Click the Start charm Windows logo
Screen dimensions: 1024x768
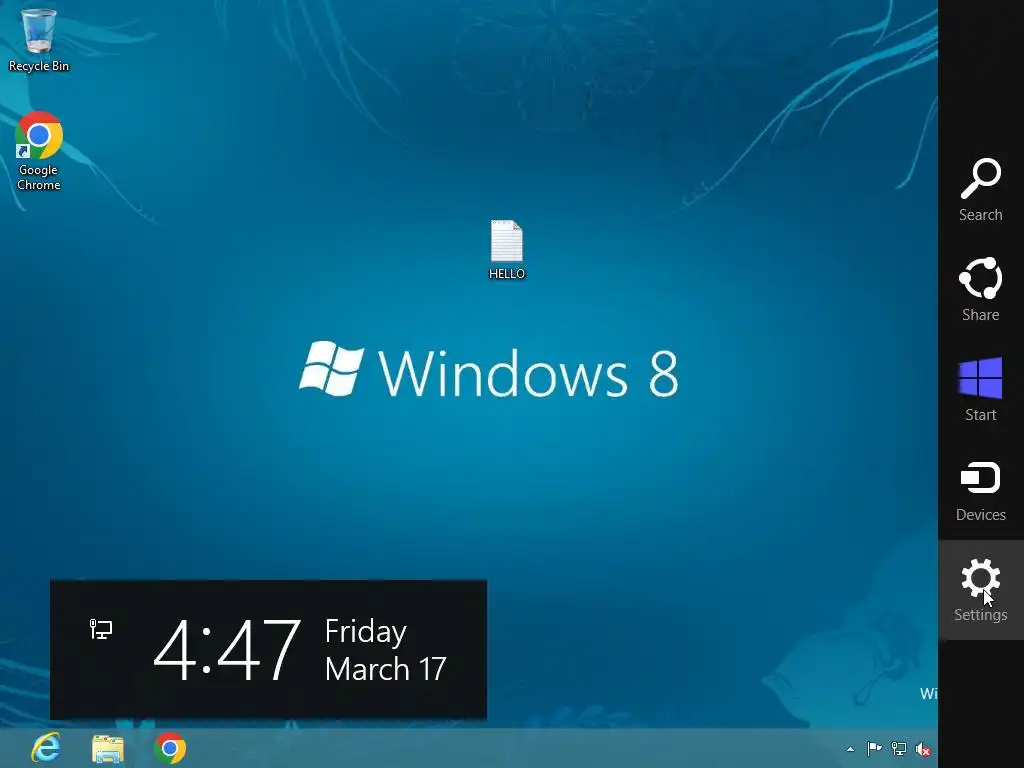pyautogui.click(x=980, y=378)
